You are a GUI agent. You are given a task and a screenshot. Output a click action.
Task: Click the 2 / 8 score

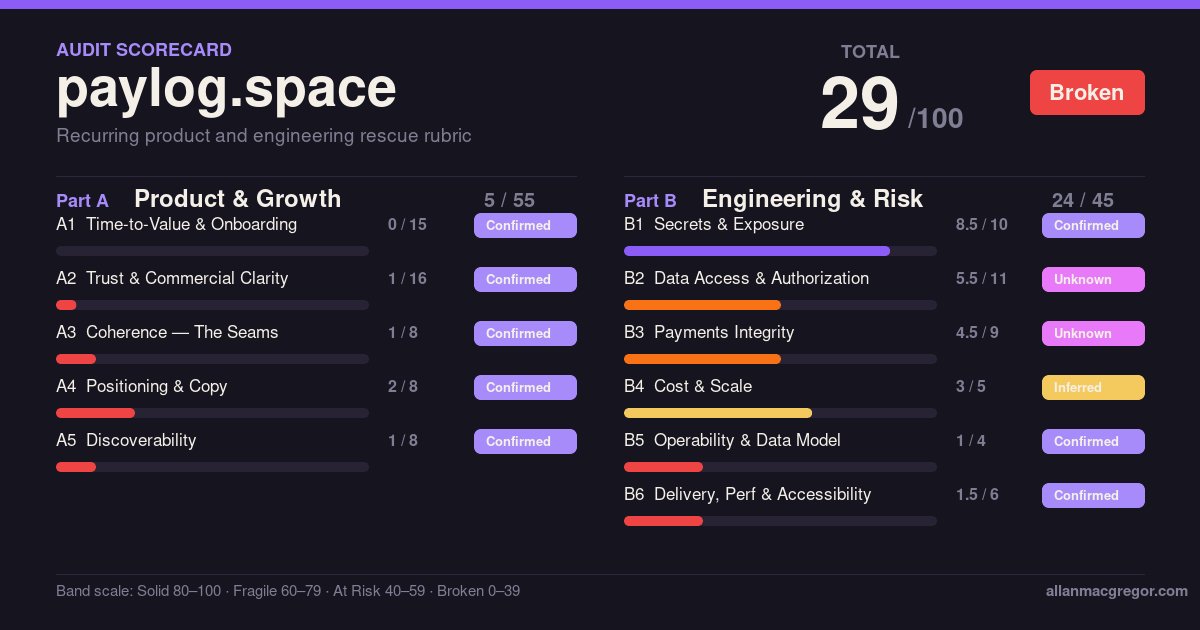(x=403, y=387)
